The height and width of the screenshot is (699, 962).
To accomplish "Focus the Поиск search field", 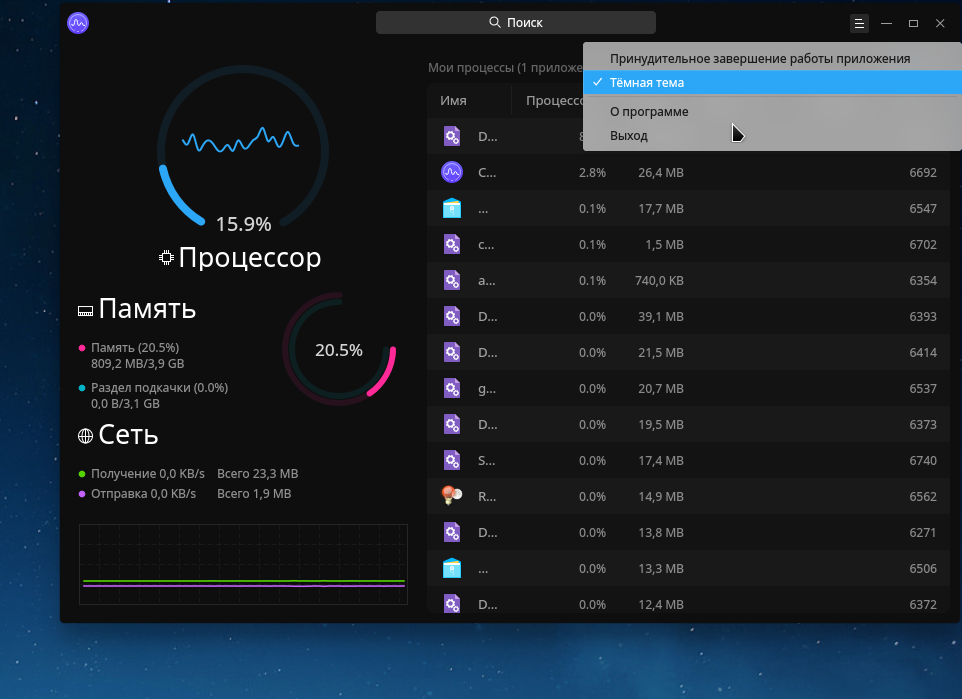I will click(x=515, y=23).
